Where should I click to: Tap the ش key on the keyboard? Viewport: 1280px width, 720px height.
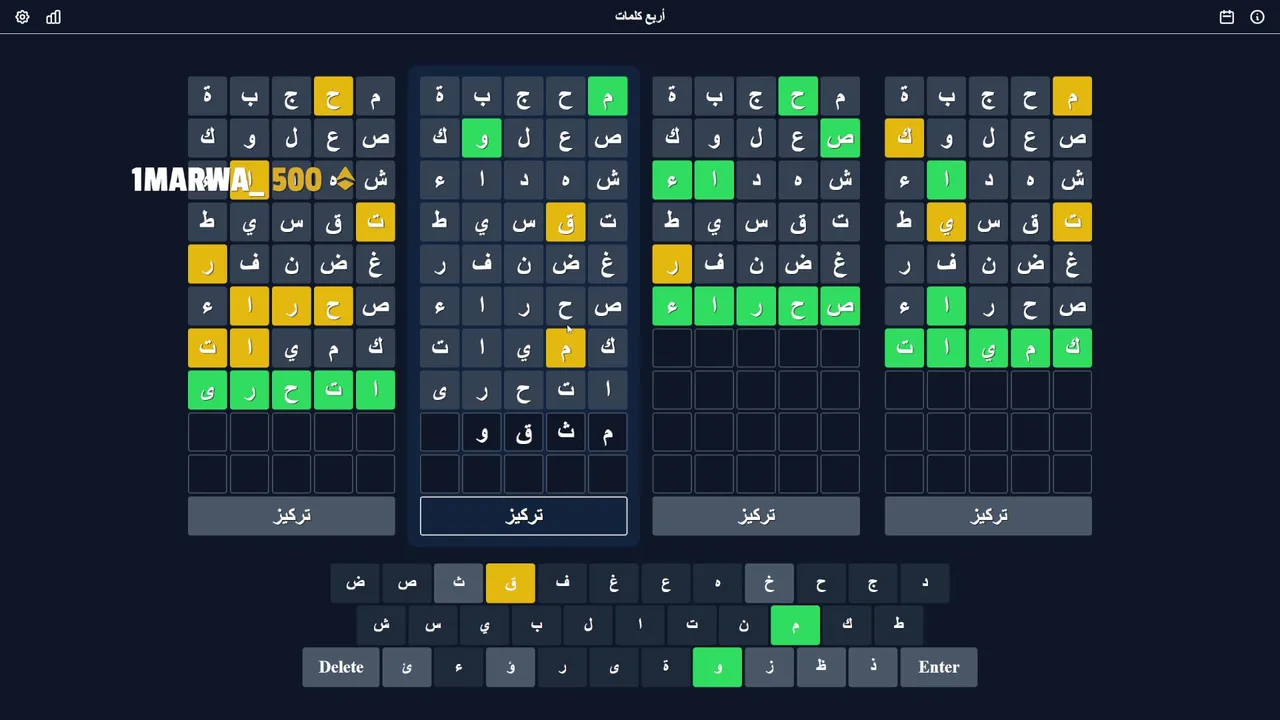coord(381,625)
